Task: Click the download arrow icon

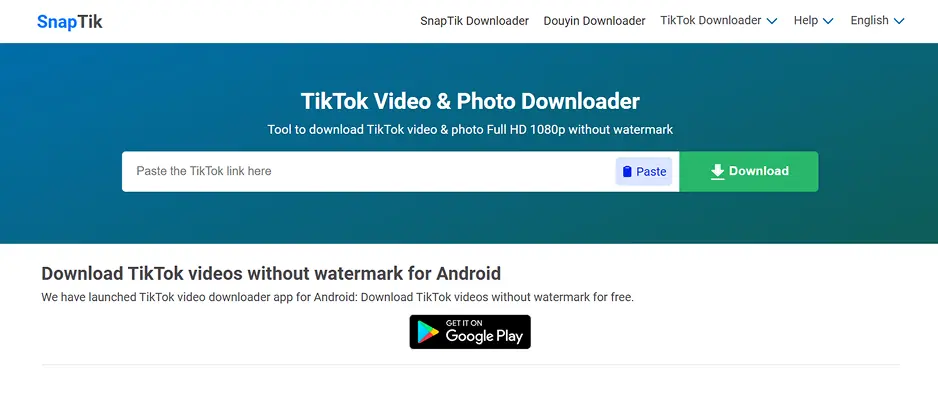Action: tap(717, 172)
